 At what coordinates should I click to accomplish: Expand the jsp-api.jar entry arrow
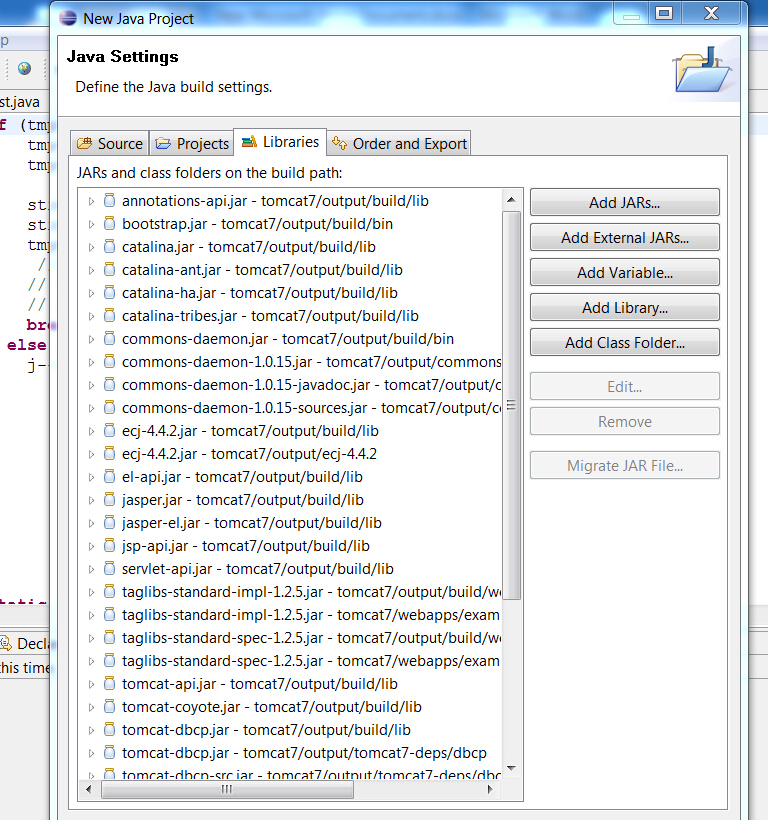(x=91, y=546)
